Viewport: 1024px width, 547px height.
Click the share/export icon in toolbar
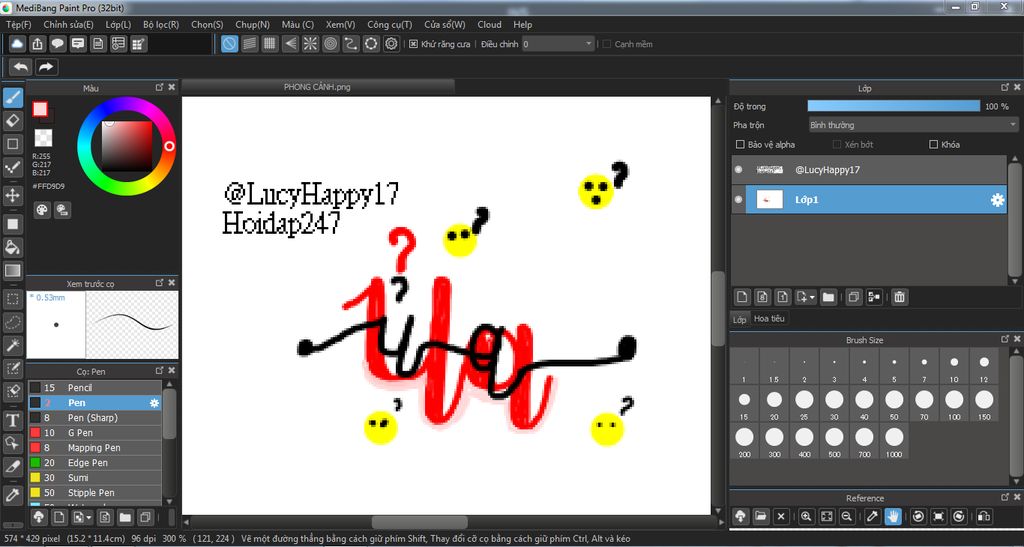[38, 44]
